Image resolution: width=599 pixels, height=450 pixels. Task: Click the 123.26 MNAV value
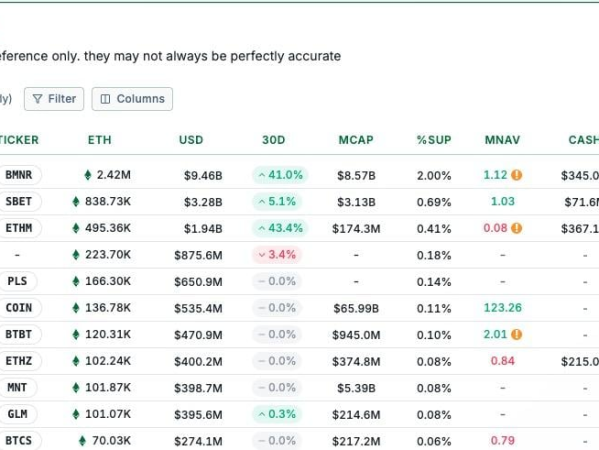pos(503,308)
